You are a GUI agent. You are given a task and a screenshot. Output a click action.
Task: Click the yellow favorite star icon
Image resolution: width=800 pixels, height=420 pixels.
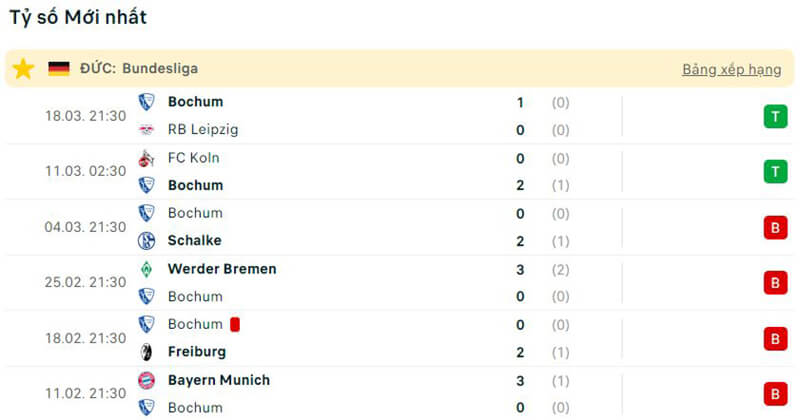point(24,69)
